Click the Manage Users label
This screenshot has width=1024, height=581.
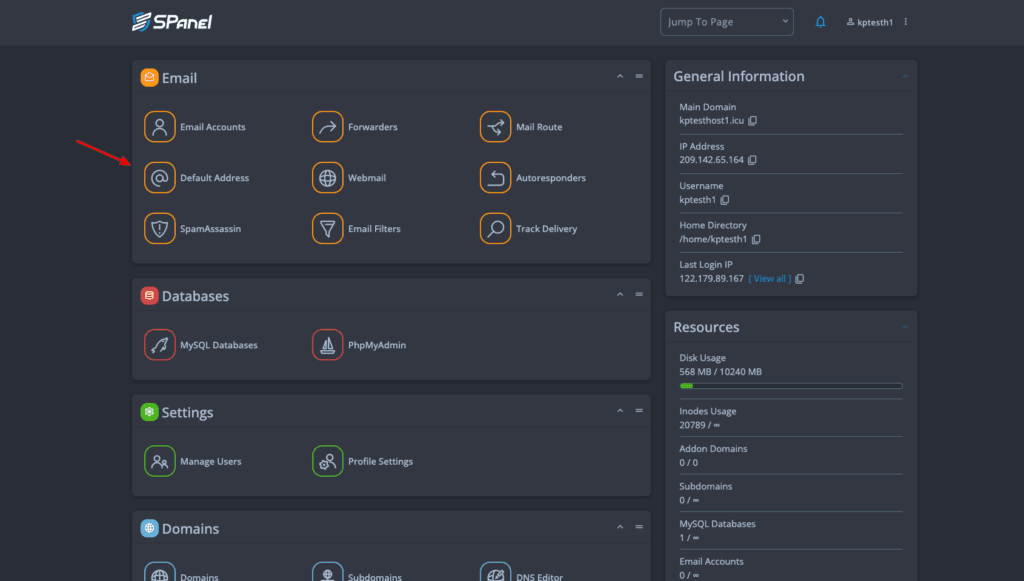[x=211, y=461]
